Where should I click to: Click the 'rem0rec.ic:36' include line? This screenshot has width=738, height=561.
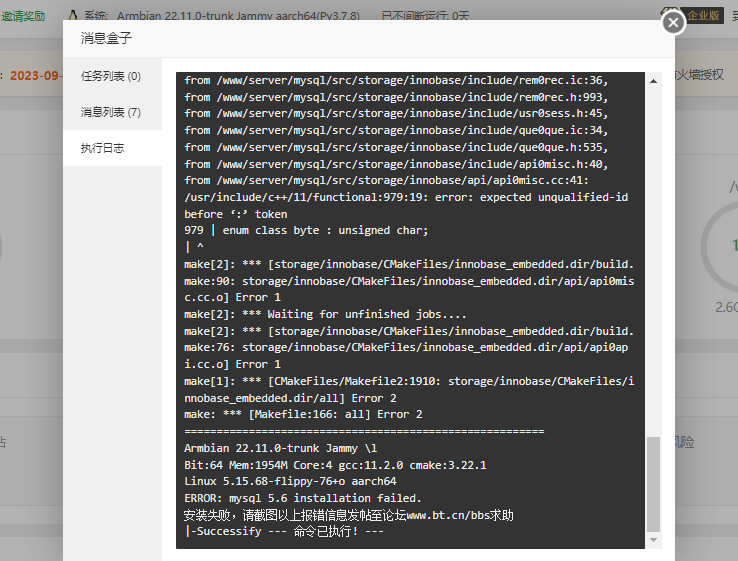point(396,80)
